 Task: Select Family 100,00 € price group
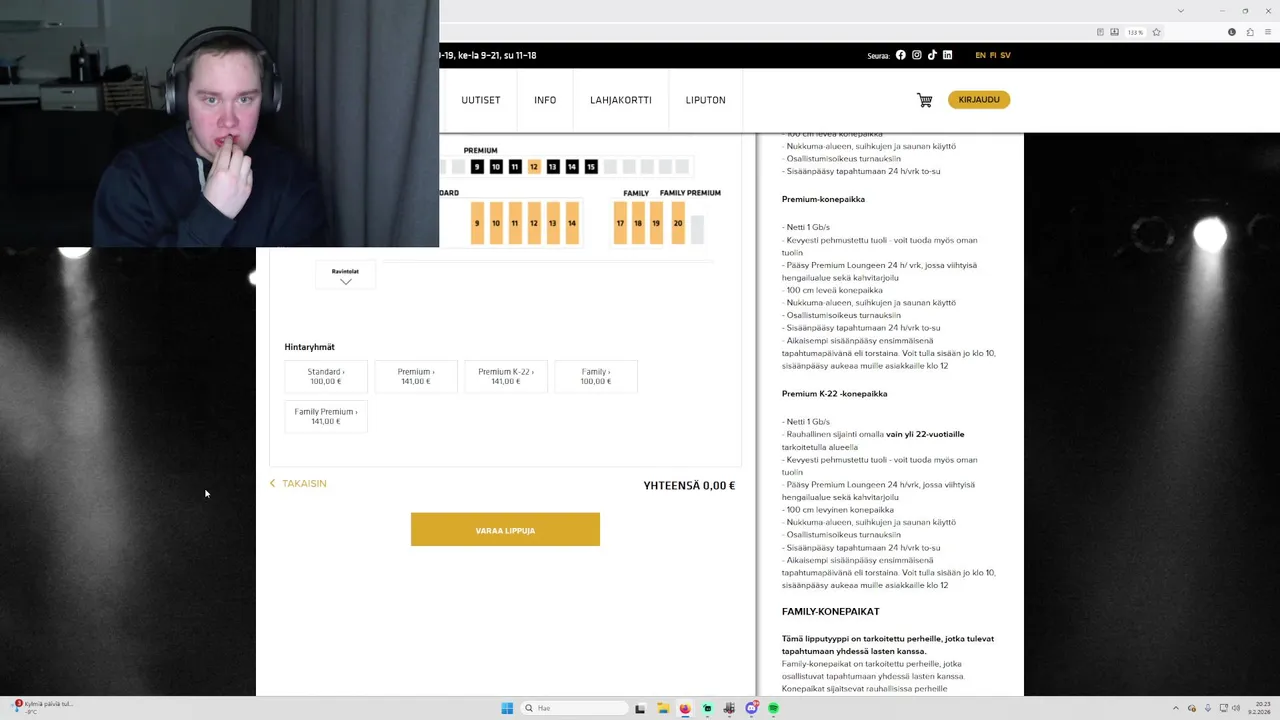point(595,376)
